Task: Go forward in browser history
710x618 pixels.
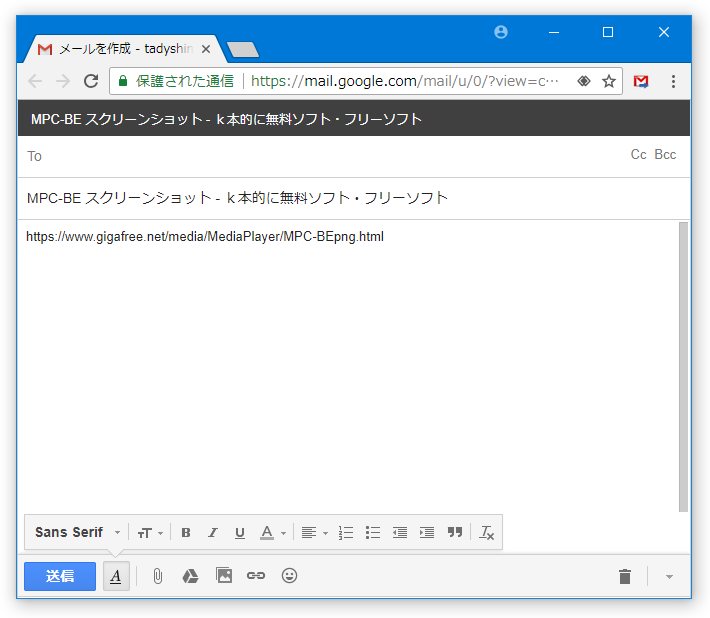Action: pyautogui.click(x=63, y=81)
